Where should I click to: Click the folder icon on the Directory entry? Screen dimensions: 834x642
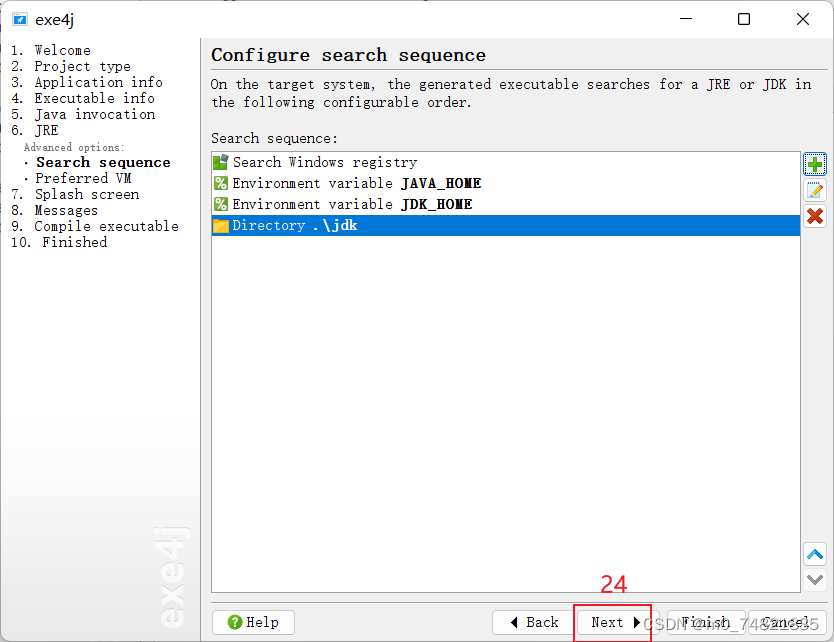tap(221, 225)
